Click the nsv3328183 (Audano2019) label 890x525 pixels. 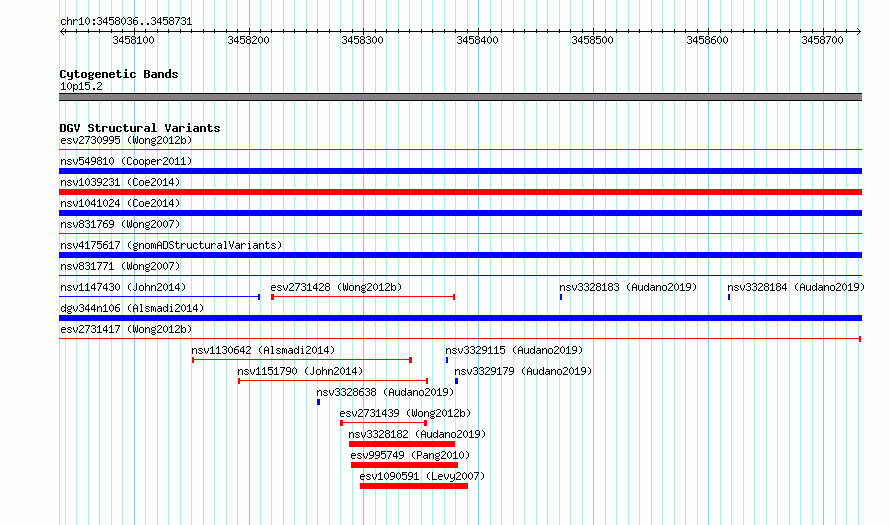pyautogui.click(x=628, y=287)
